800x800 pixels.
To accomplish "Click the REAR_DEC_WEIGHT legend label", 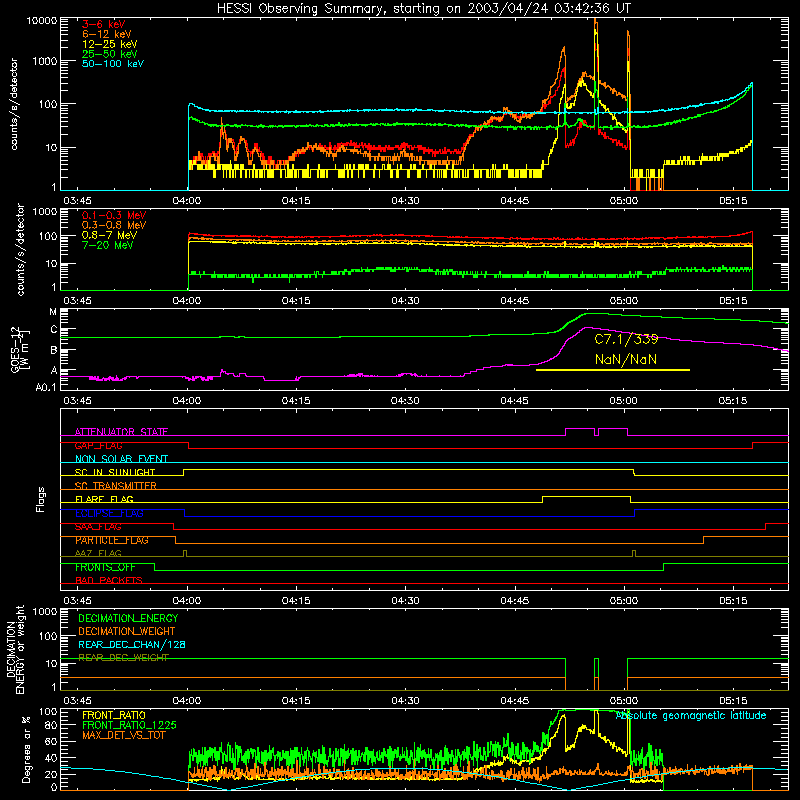I will click(x=123, y=658).
